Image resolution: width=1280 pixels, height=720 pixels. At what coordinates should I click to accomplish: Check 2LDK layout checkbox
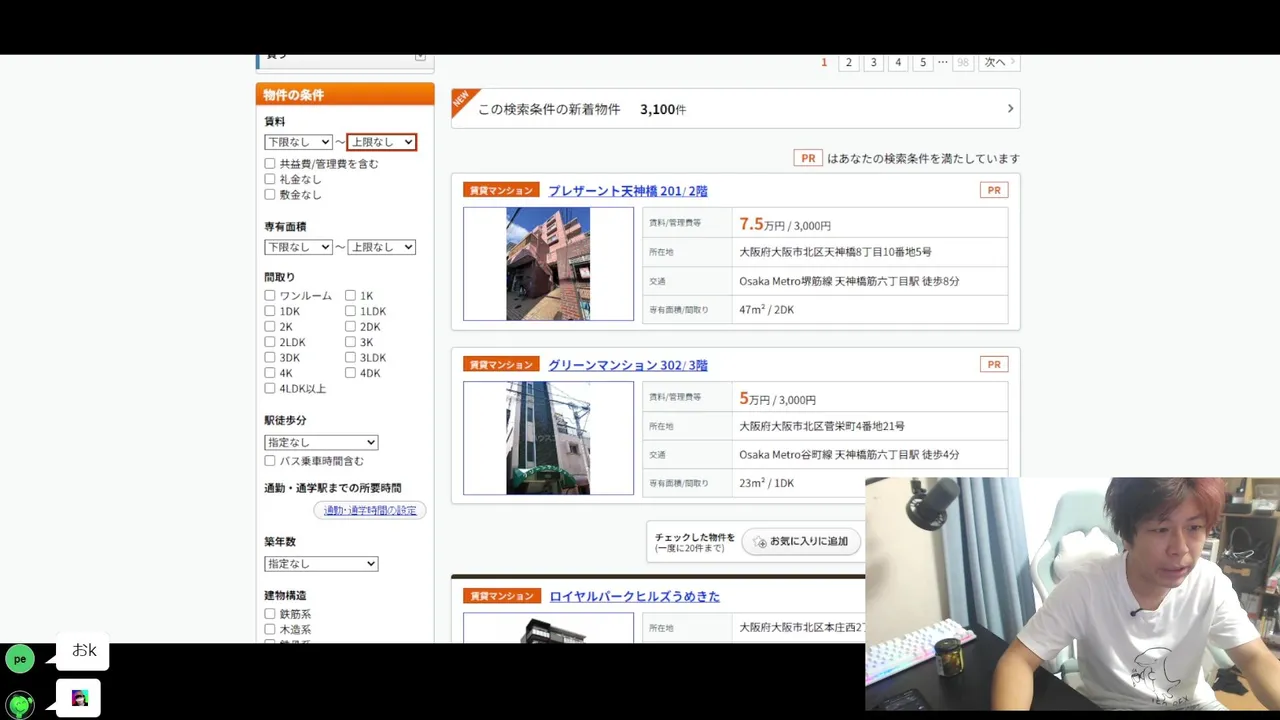tap(270, 342)
